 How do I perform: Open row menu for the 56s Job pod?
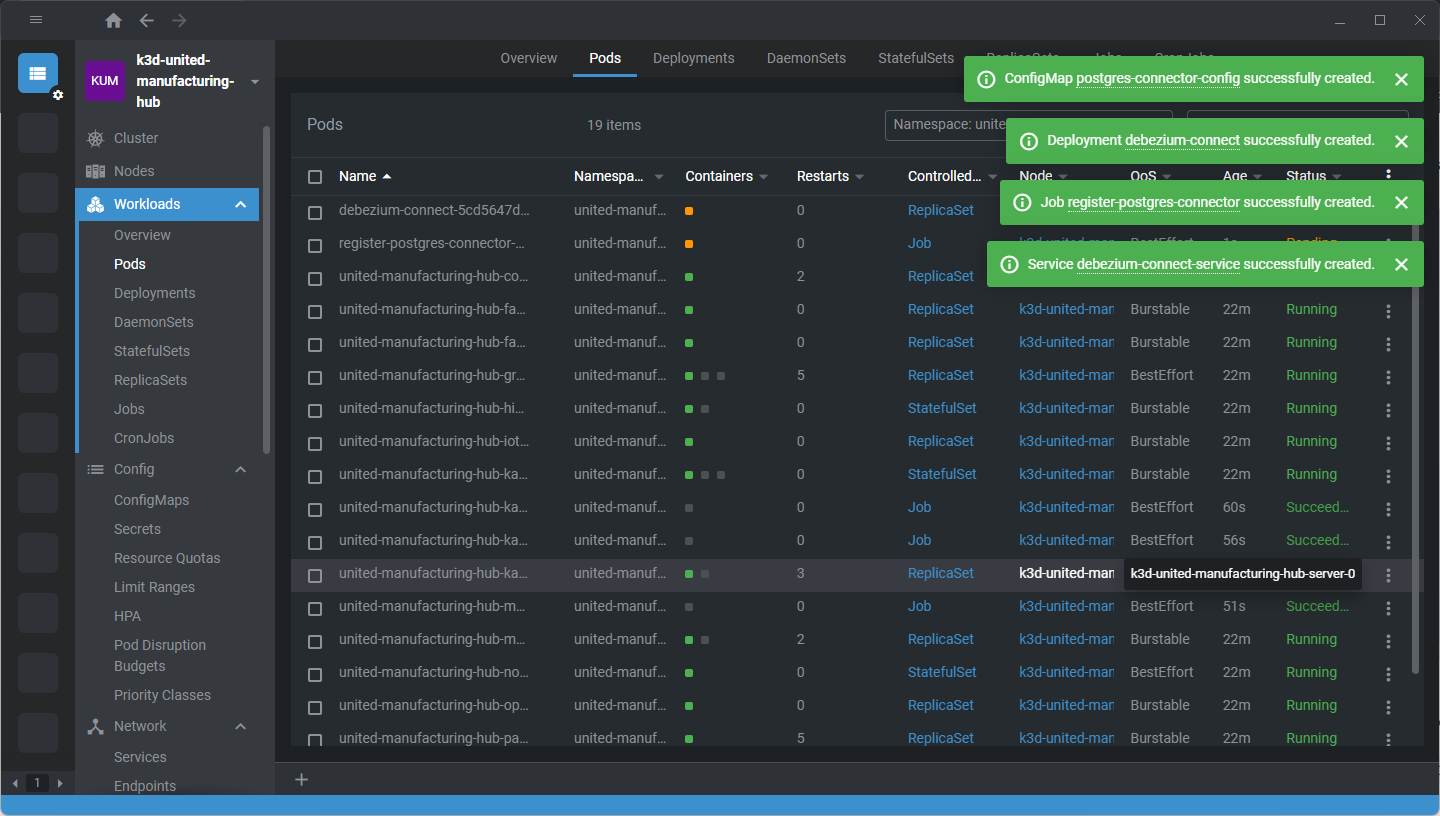pos(1388,541)
